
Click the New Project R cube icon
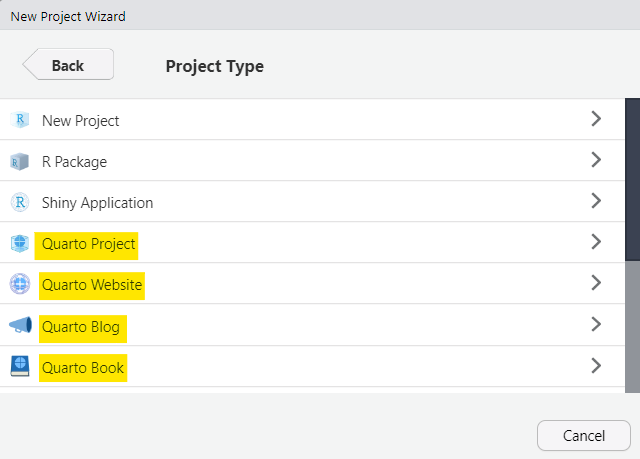tap(20, 120)
